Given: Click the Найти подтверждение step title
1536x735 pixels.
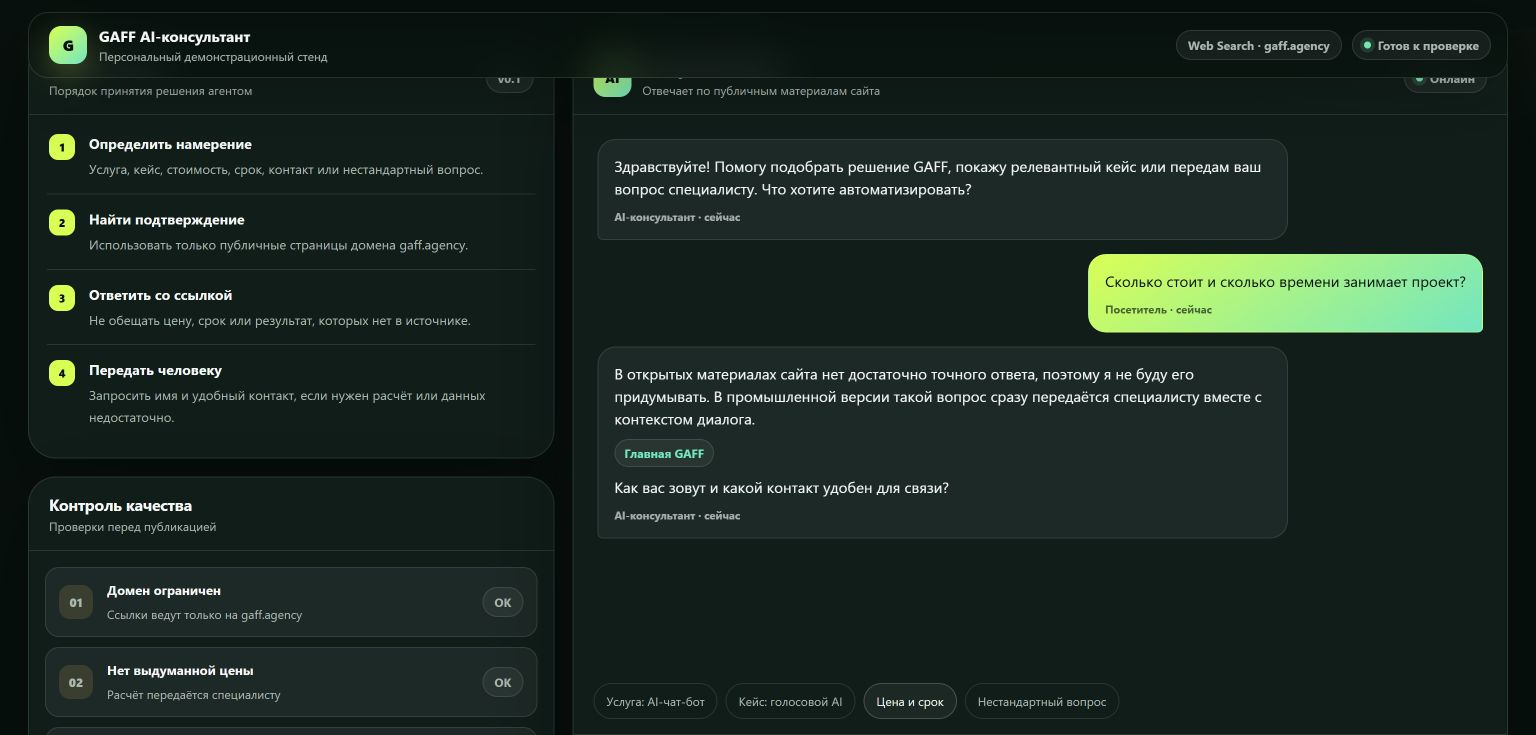Looking at the screenshot, I should (166, 219).
